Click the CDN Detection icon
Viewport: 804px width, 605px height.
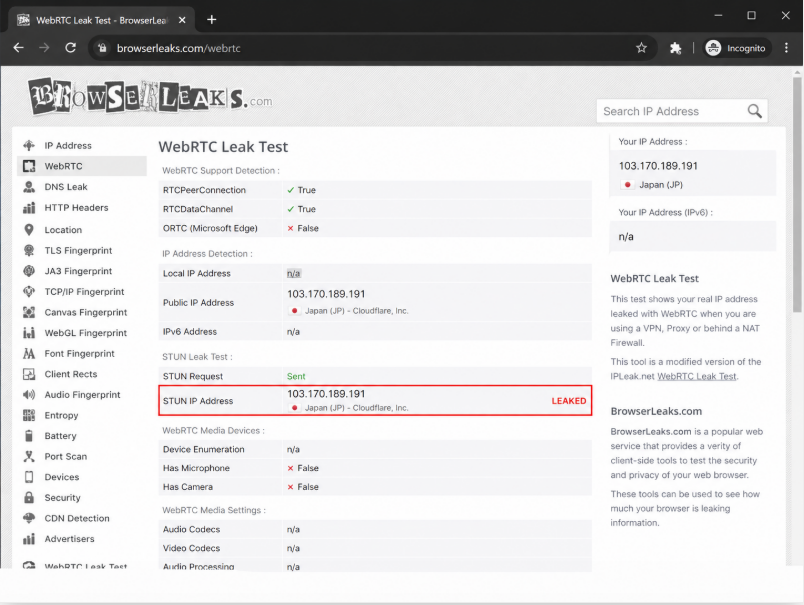29,518
